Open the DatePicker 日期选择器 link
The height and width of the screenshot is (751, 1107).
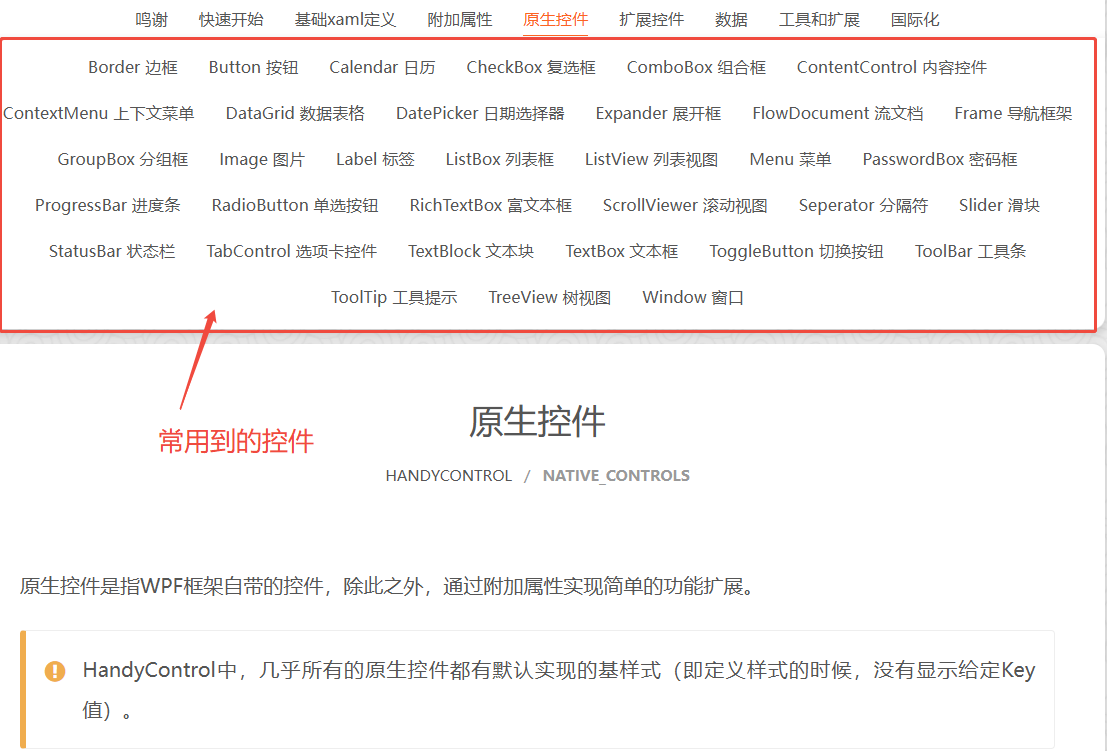[x=480, y=114]
